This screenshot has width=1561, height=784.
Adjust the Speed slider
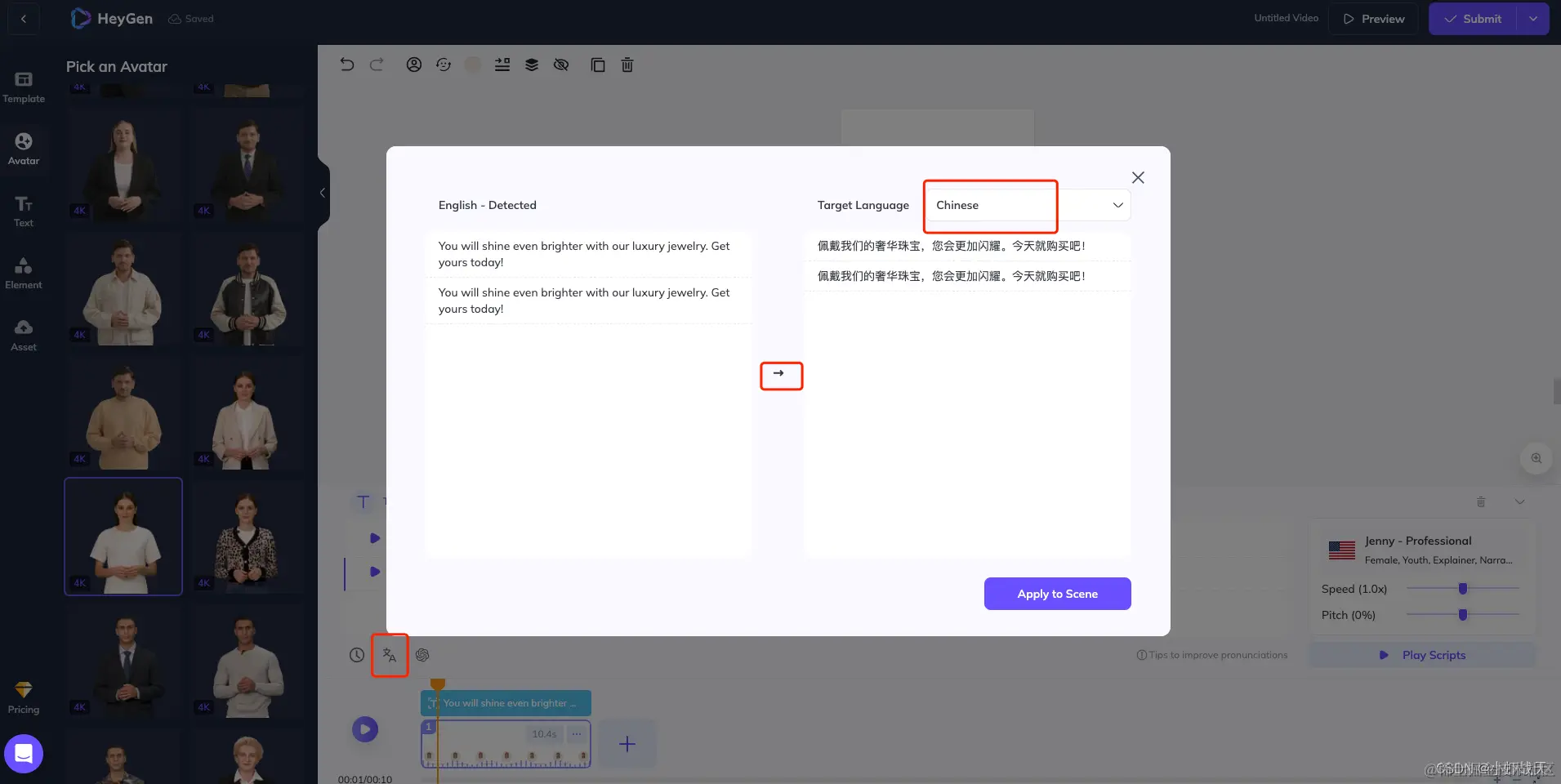coord(1461,588)
